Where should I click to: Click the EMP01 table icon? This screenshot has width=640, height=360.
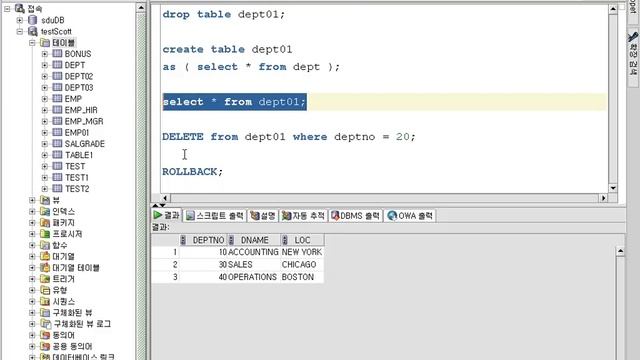point(58,132)
